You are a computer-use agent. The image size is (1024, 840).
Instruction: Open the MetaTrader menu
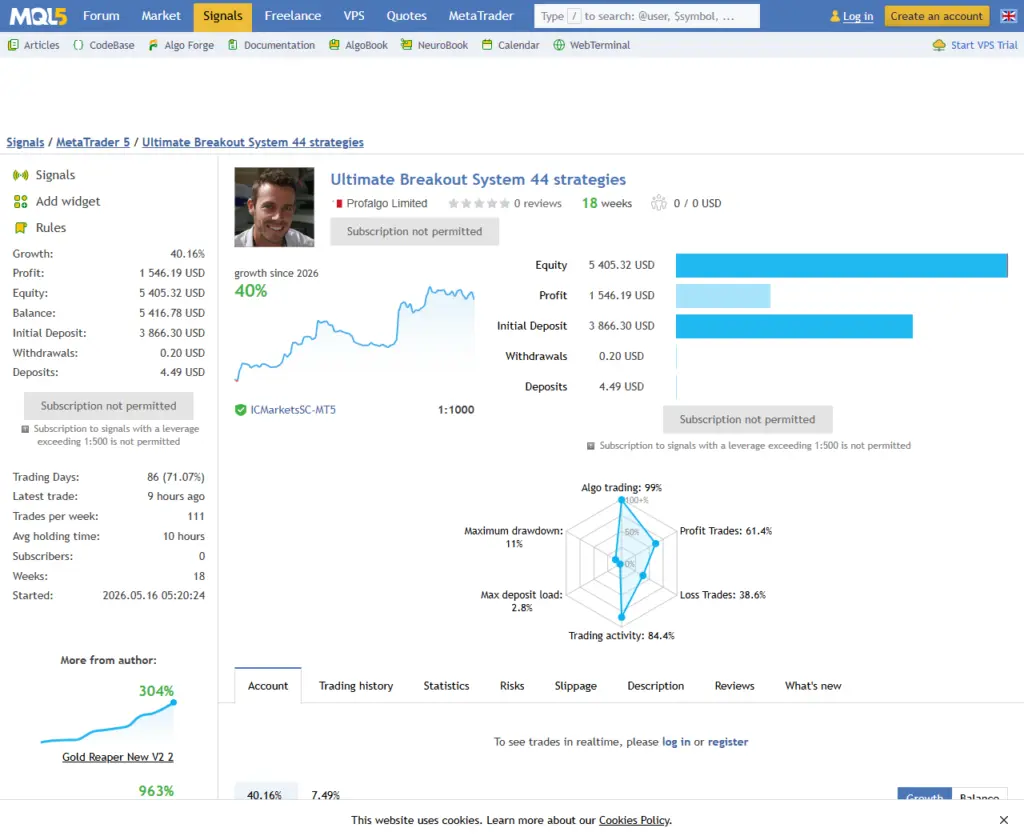(x=481, y=16)
